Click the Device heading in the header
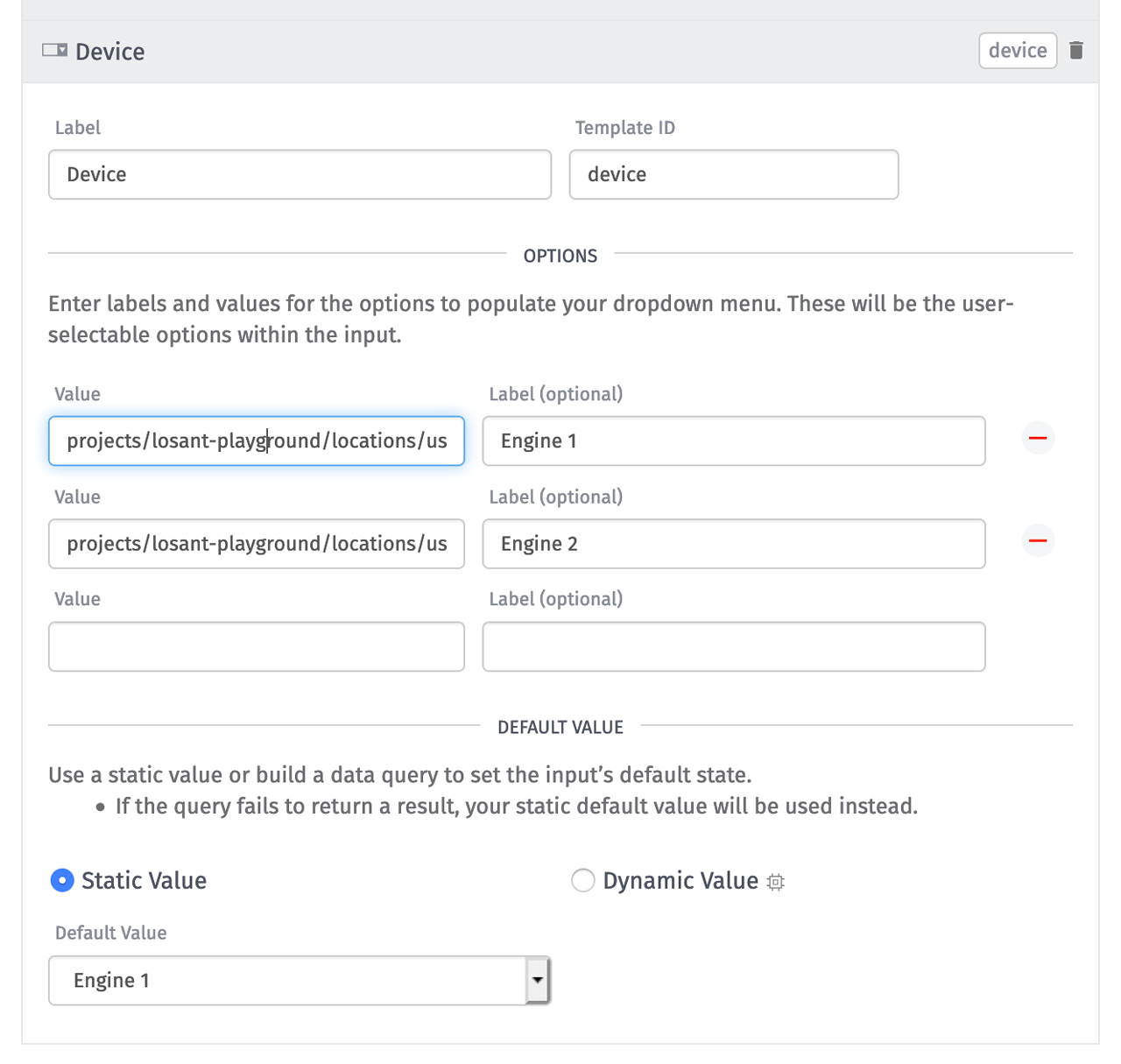Image resolution: width=1121 pixels, height=1064 pixels. point(109,52)
